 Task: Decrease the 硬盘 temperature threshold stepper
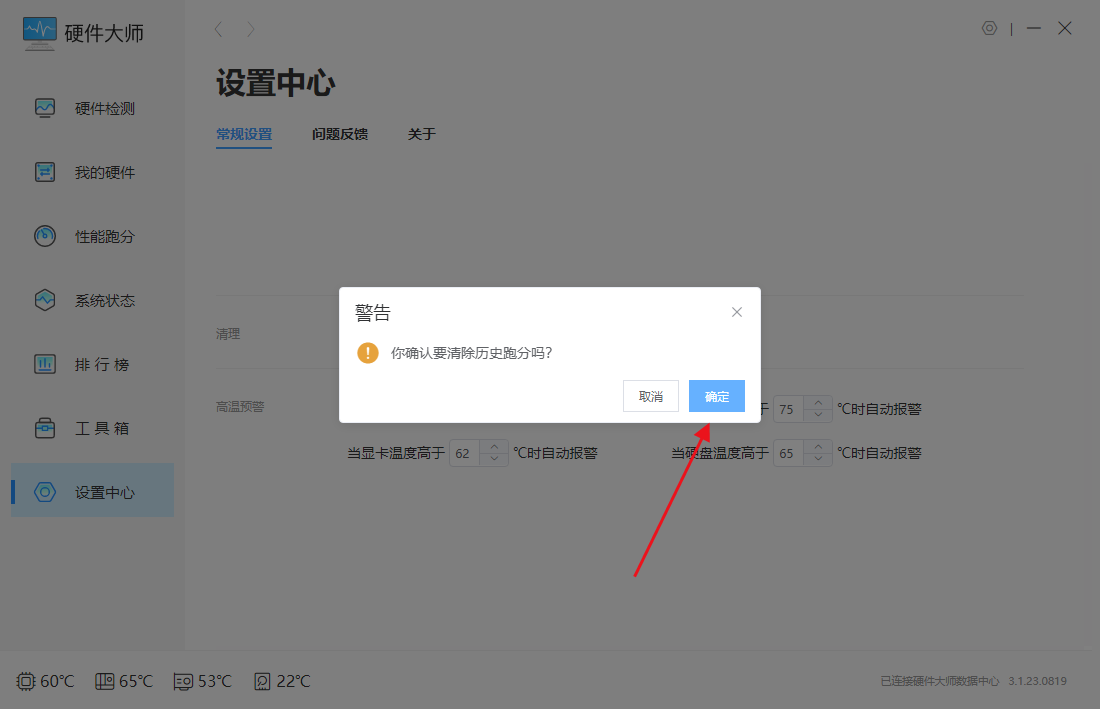pyautogui.click(x=818, y=460)
